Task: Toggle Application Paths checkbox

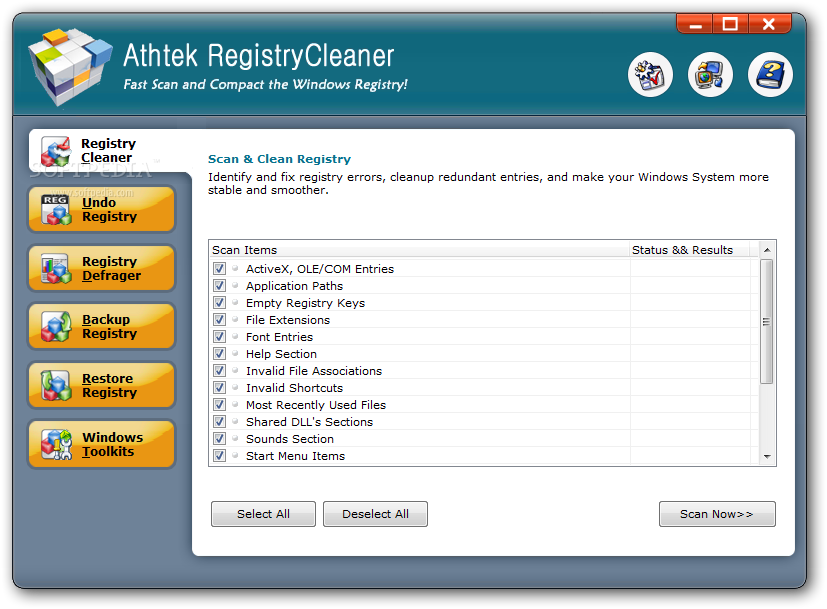Action: coord(219,286)
